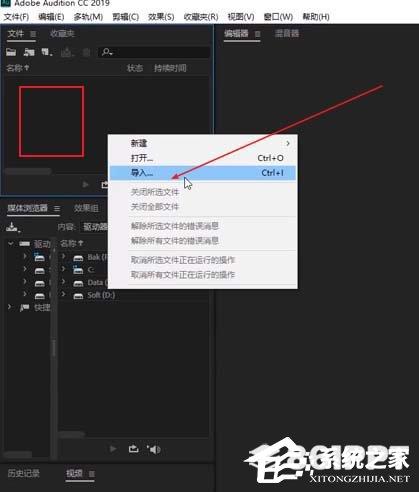Click the Import File icon in Files panel

point(29,52)
